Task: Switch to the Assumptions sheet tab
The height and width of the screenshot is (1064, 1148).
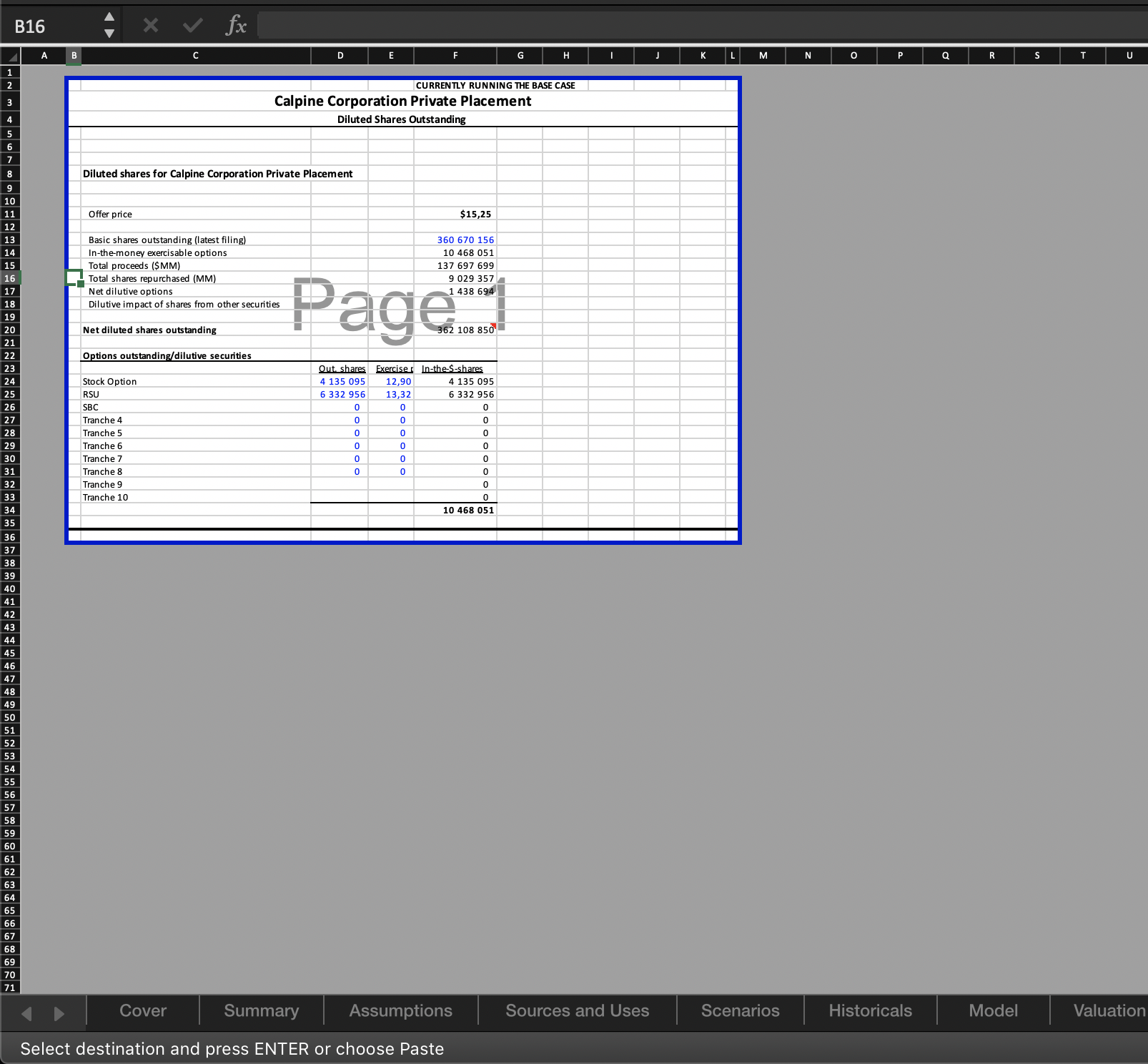Action: (x=401, y=1010)
